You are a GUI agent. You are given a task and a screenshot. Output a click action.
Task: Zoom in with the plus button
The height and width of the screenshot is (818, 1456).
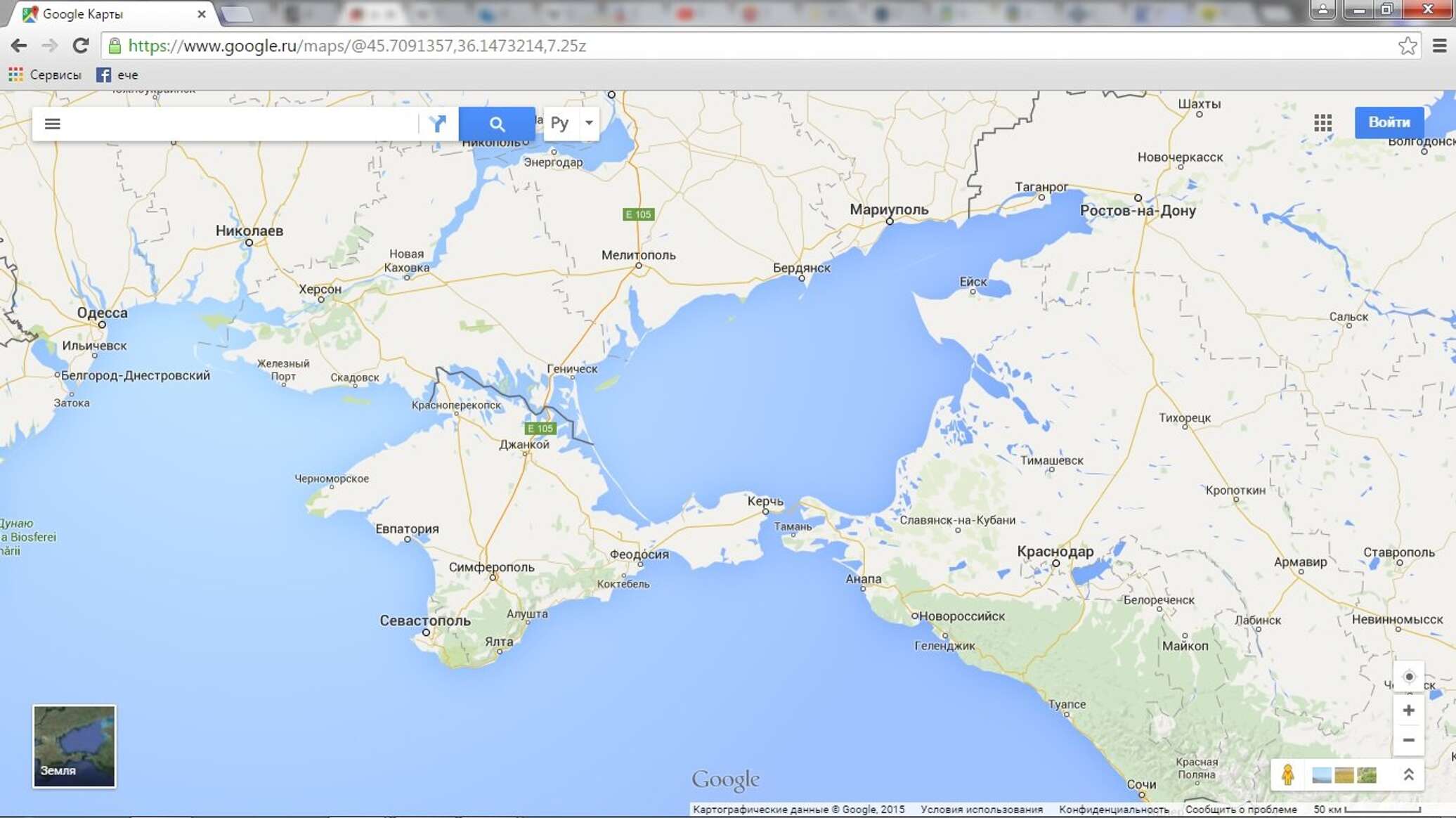tap(1409, 710)
